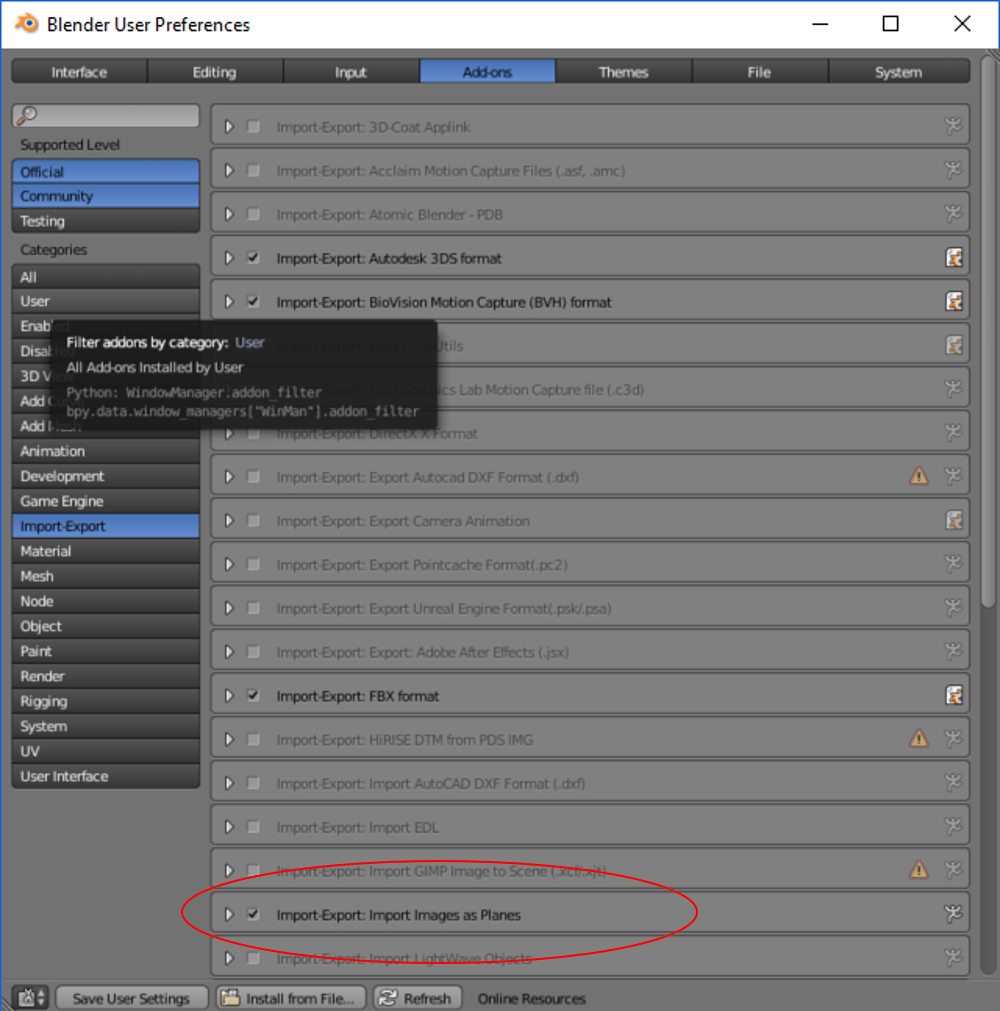Expand Import Images as Planes details
The height and width of the screenshot is (1011, 1000).
coord(229,914)
